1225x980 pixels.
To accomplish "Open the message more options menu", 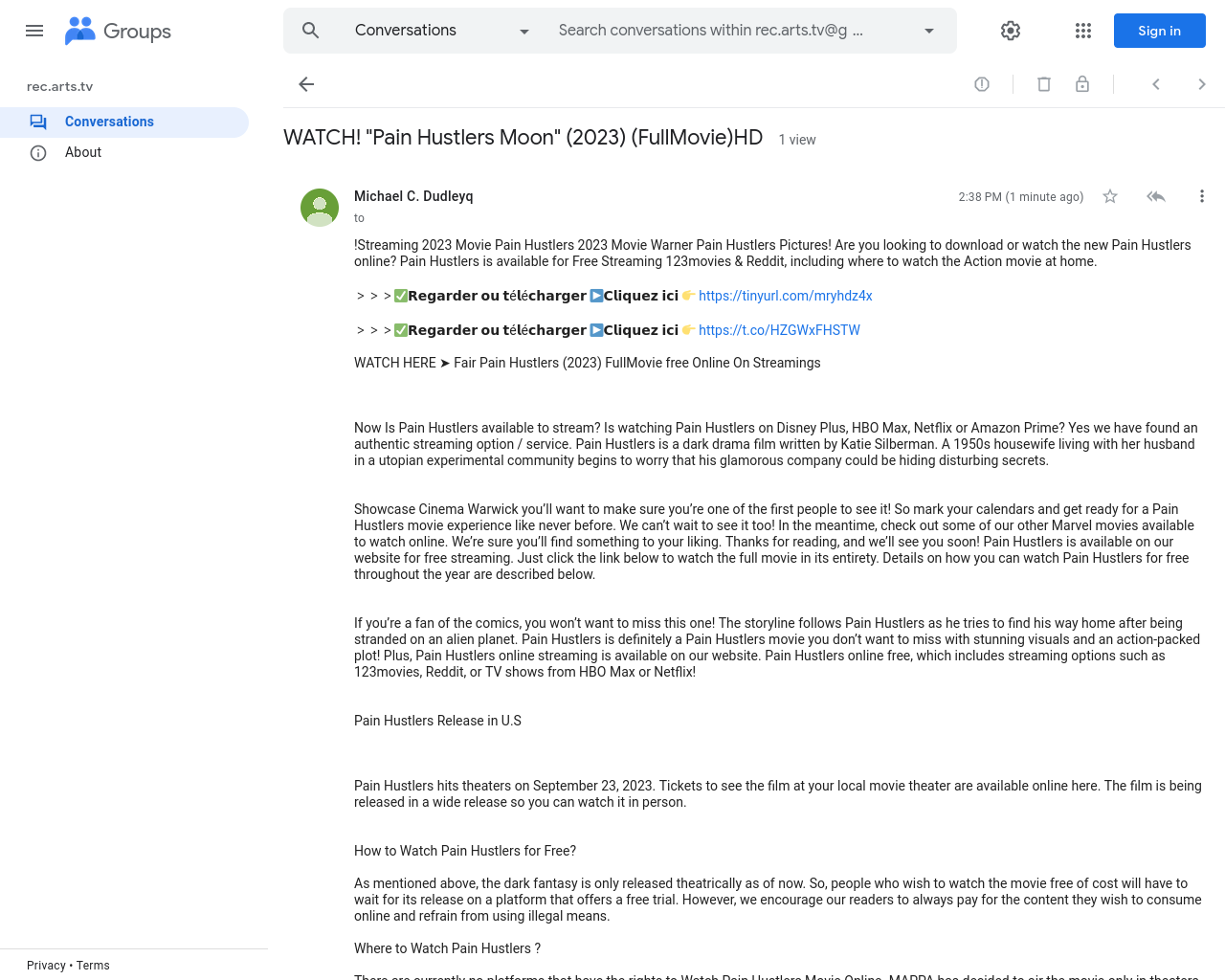I will point(1202,196).
